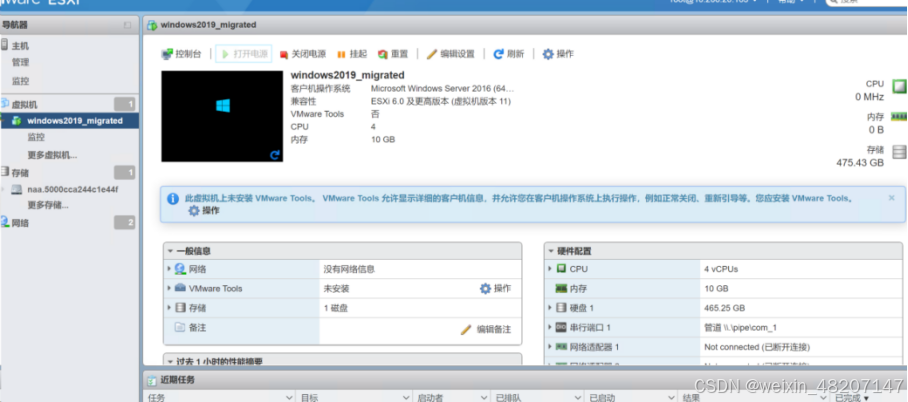908x402 pixels.
Task: Click the 4 vCPUs value
Action: 721,269
